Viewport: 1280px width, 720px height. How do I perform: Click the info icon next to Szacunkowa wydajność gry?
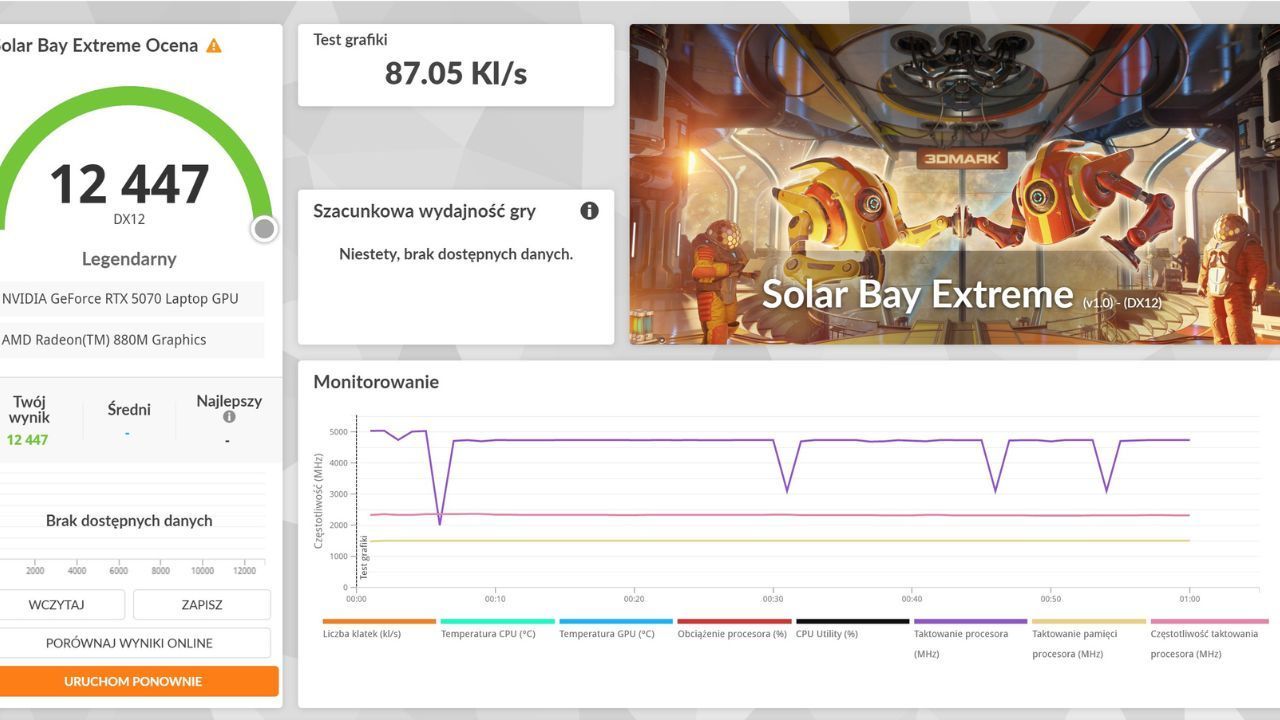pos(589,211)
